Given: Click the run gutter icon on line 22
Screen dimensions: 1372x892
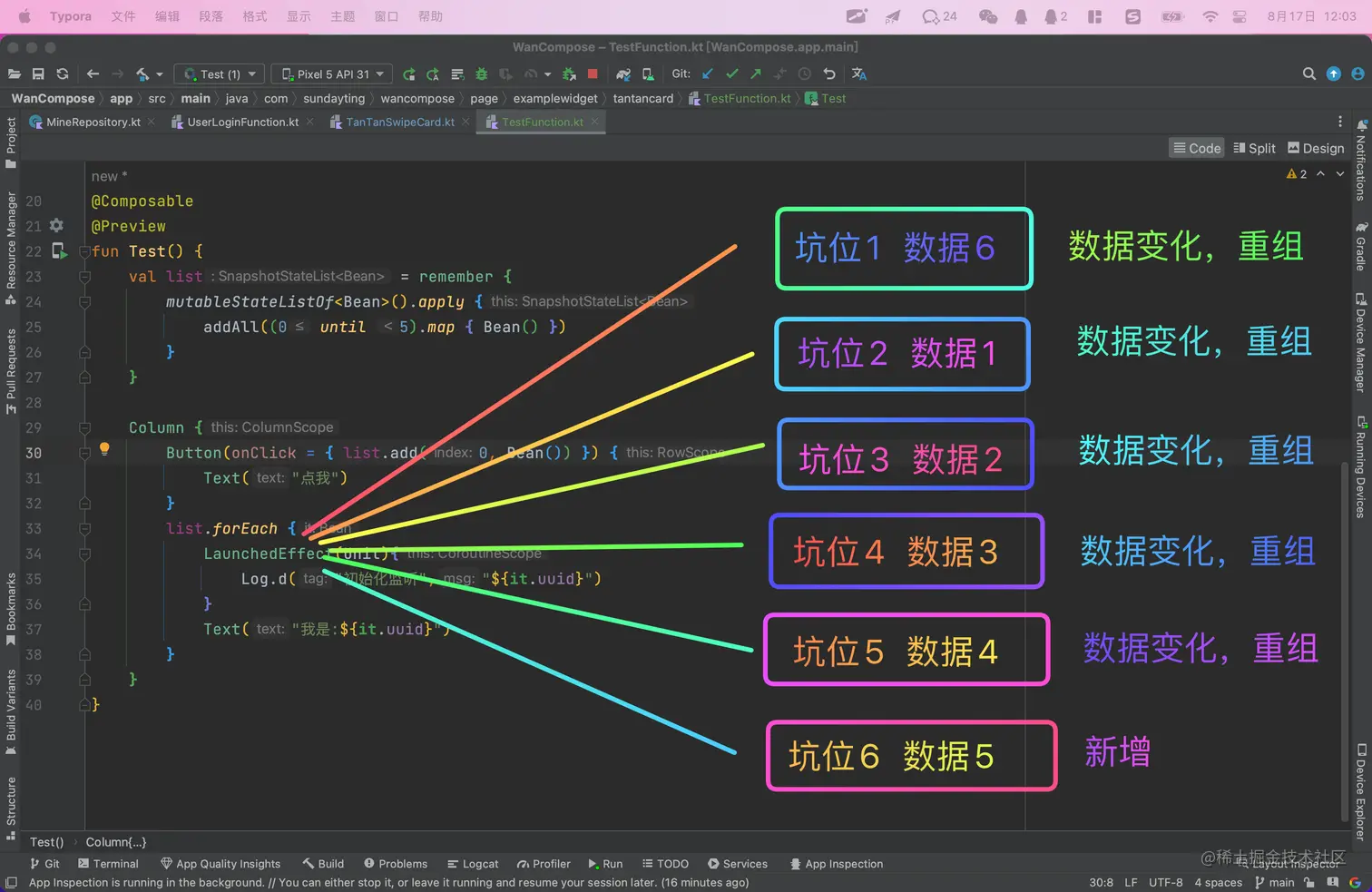Looking at the screenshot, I should [x=59, y=250].
